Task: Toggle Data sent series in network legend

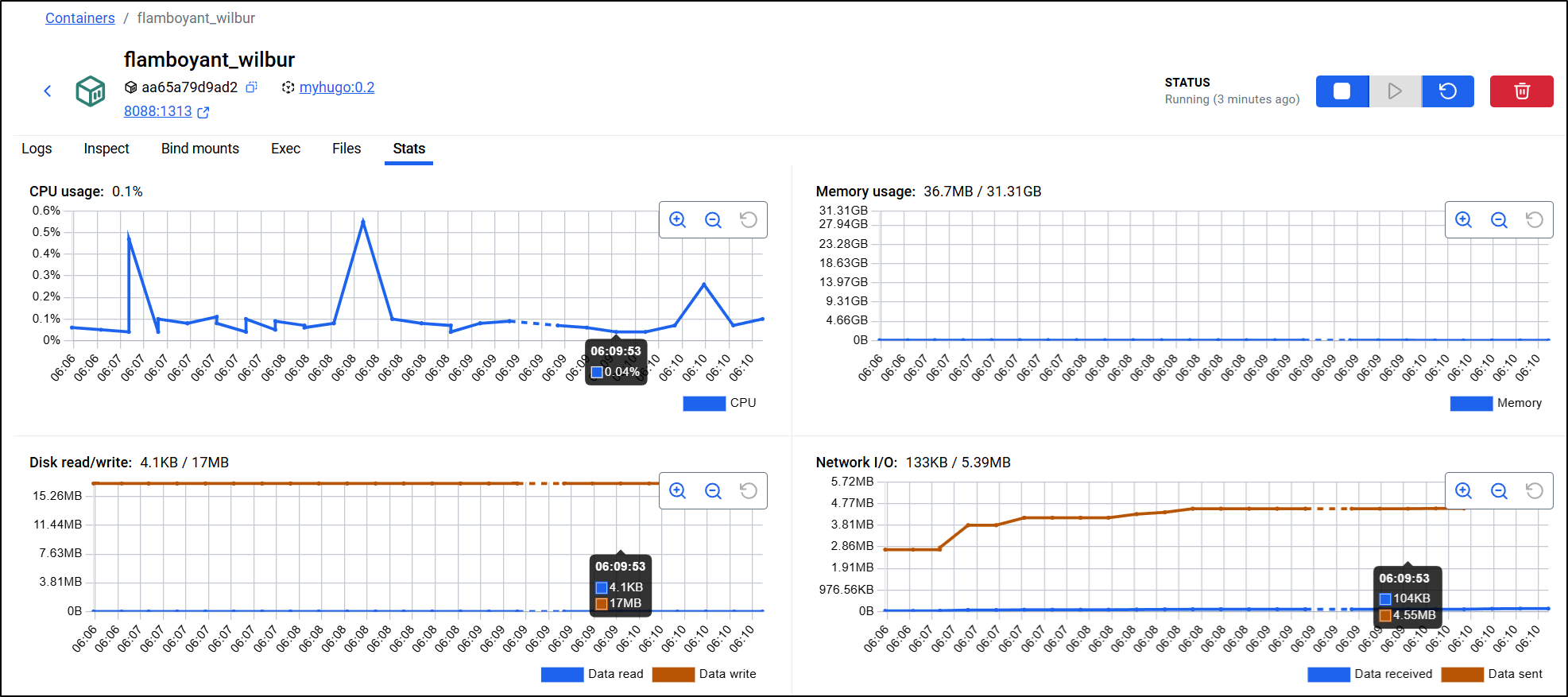Action: coord(1492,674)
